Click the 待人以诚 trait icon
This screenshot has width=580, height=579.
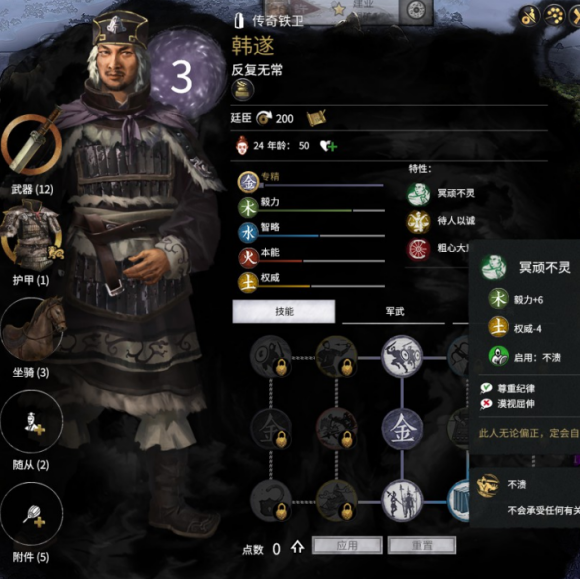[418, 221]
